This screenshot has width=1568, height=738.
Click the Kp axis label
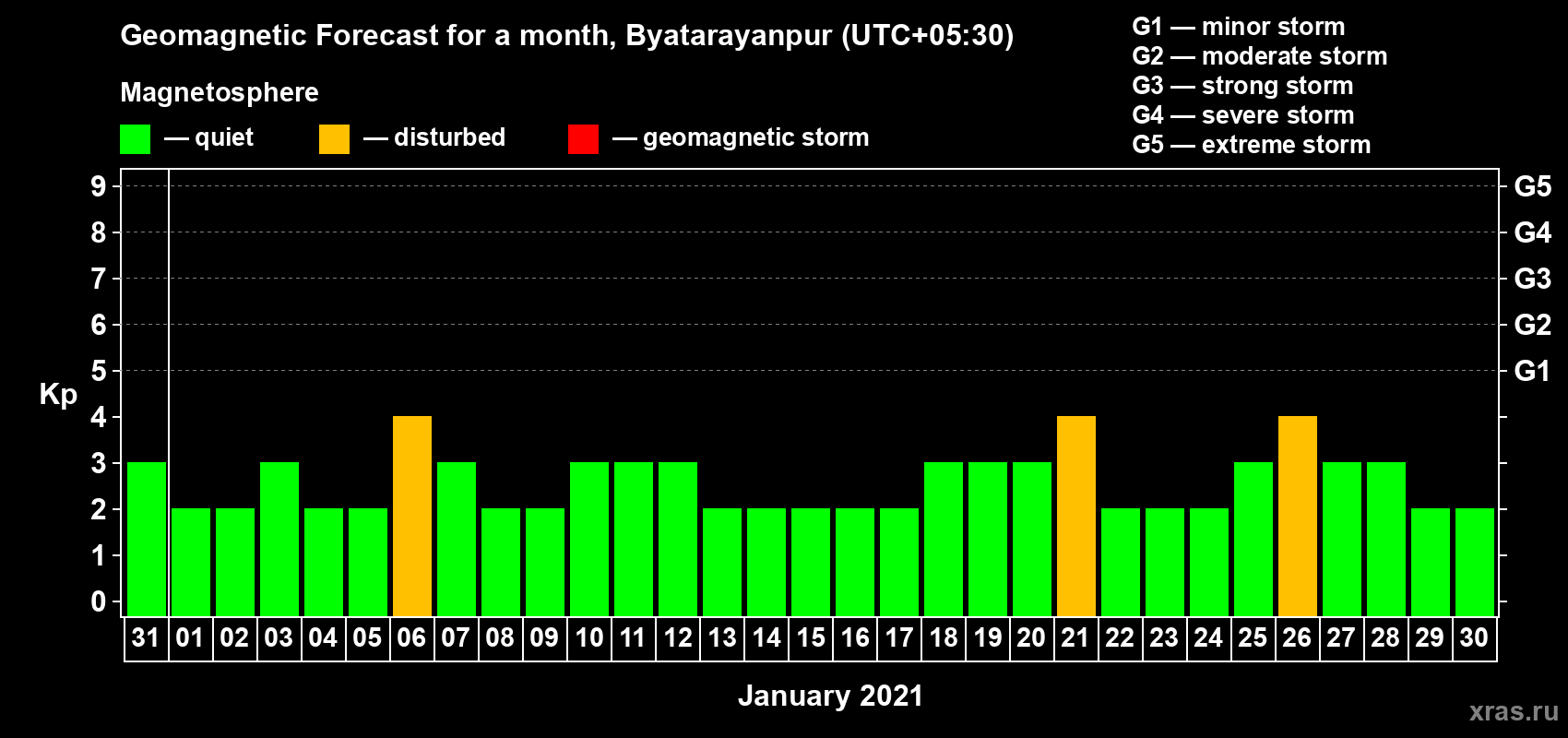(x=58, y=395)
